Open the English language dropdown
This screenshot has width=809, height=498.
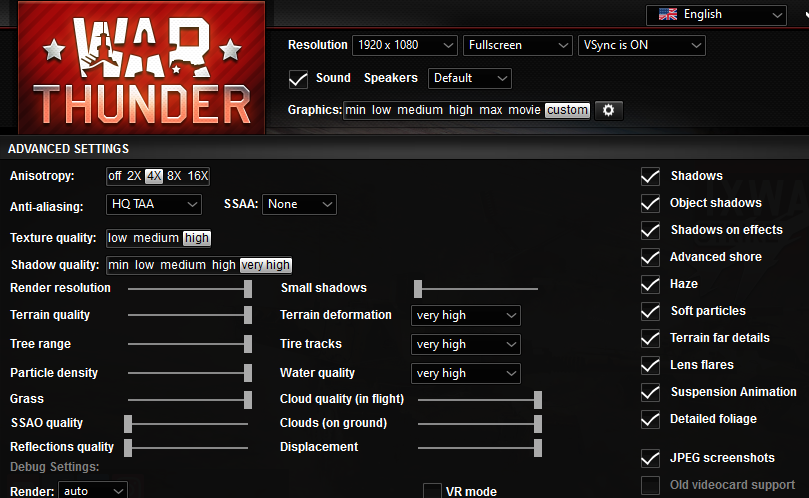[x=716, y=15]
